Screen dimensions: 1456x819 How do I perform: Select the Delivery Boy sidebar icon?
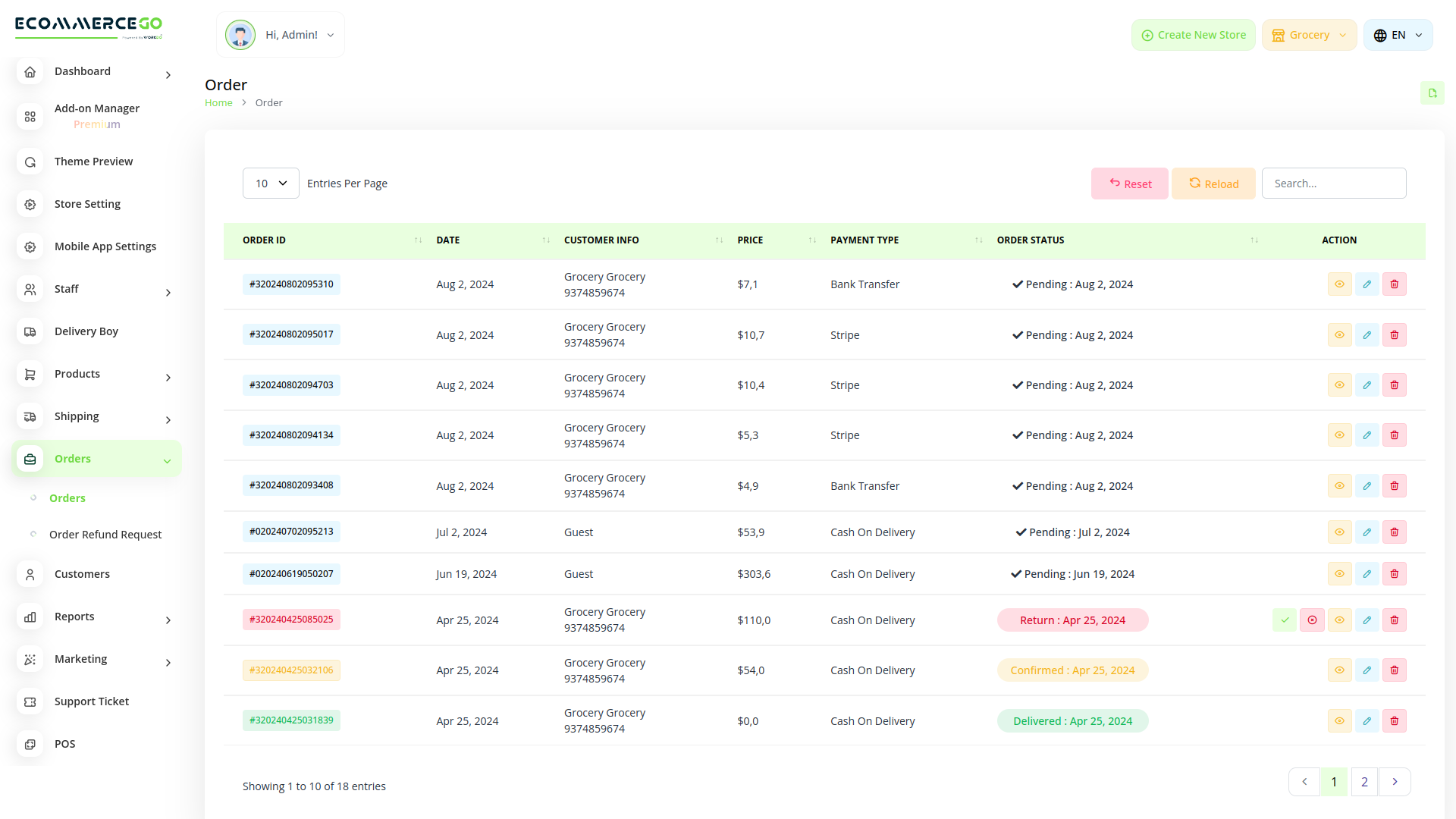(x=30, y=331)
